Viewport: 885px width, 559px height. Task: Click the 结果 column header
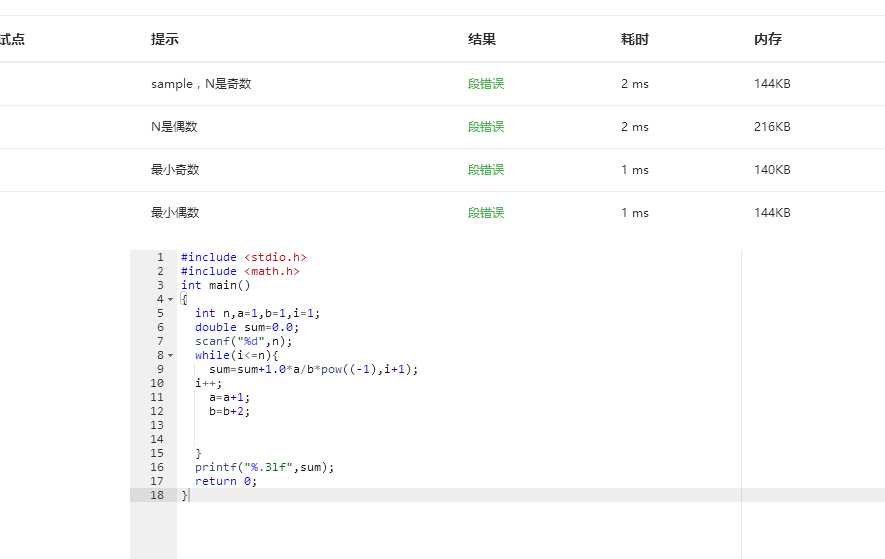click(482, 39)
